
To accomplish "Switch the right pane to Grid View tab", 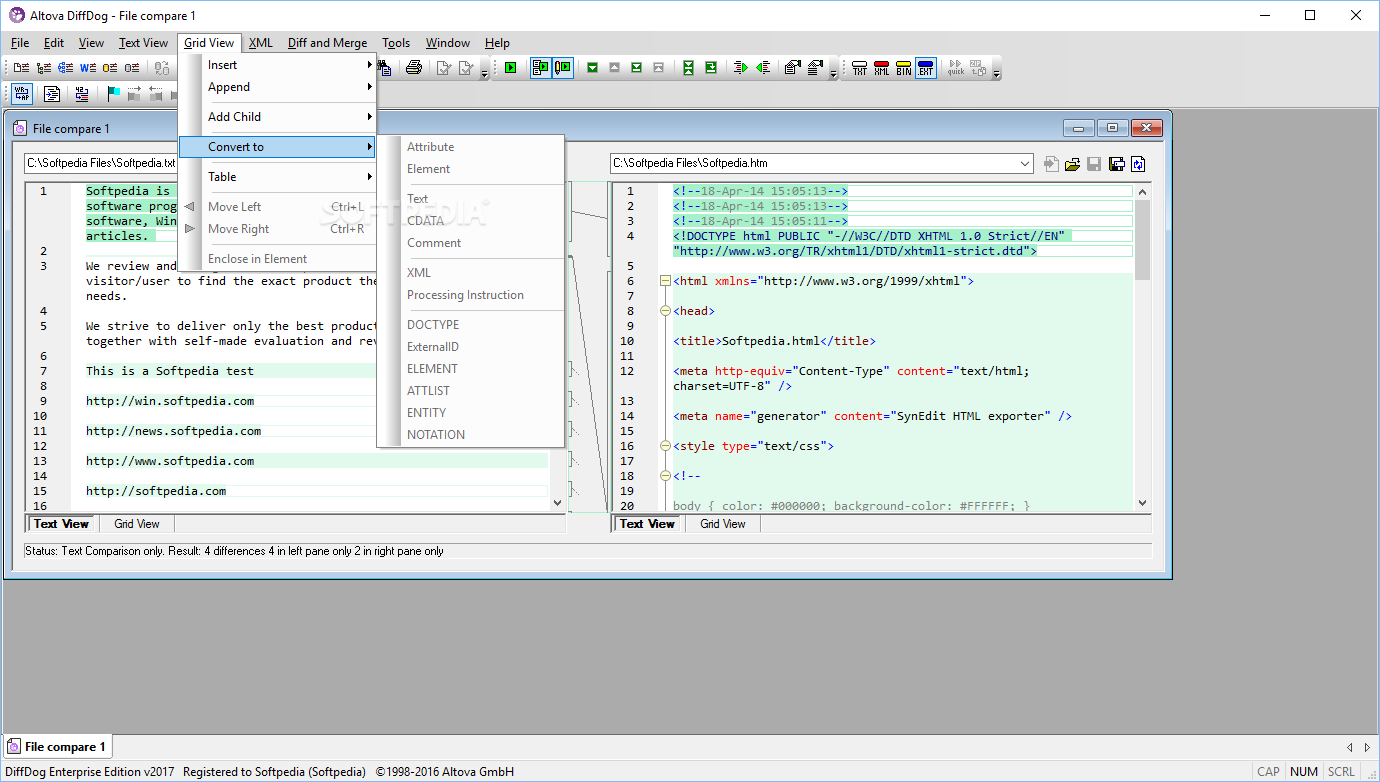I will point(722,524).
